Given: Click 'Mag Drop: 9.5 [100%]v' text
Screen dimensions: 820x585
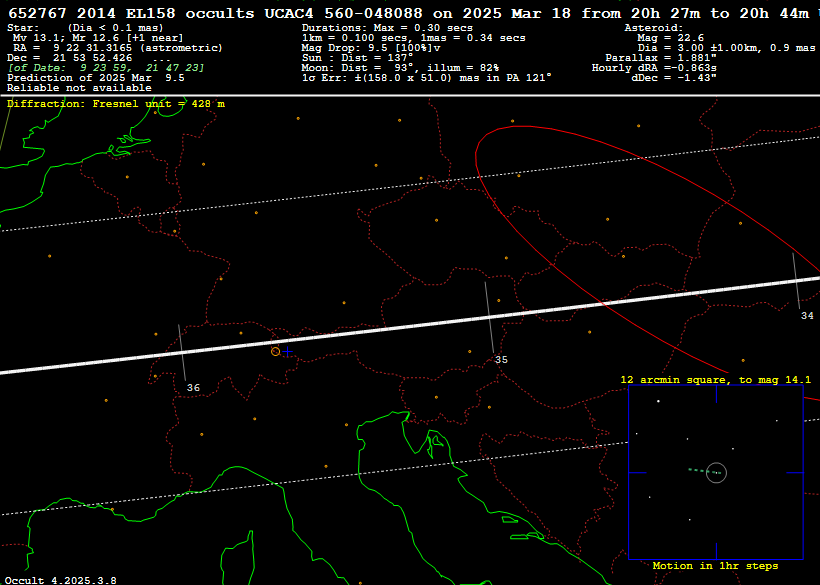Looking at the screenshot, I should click(371, 48).
